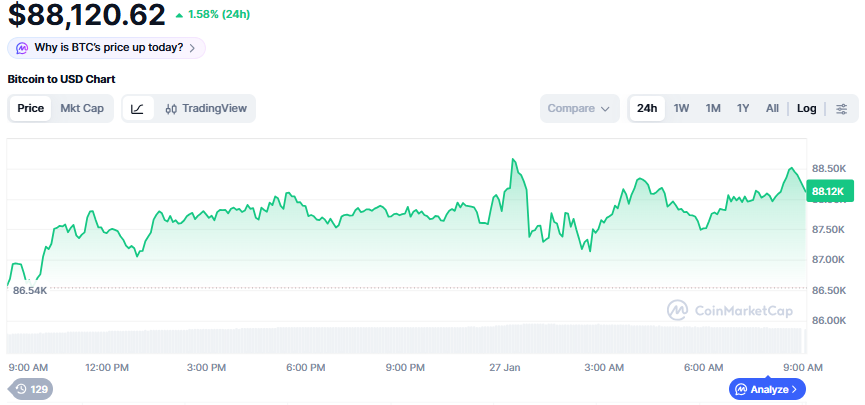
Task: Click the Analyze button icon
Action: click(x=741, y=389)
